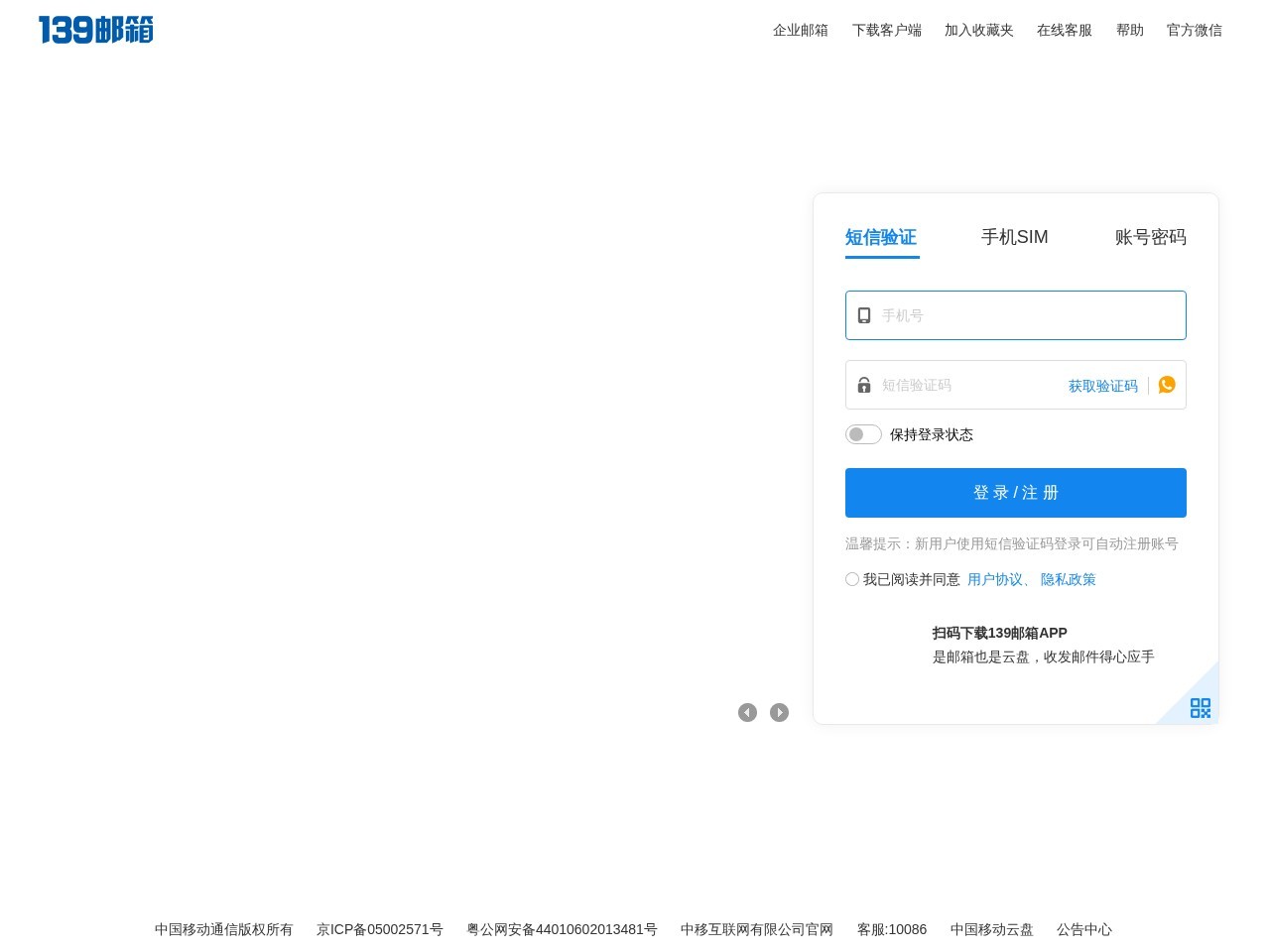Switch to 手机SIM tab

1014,237
